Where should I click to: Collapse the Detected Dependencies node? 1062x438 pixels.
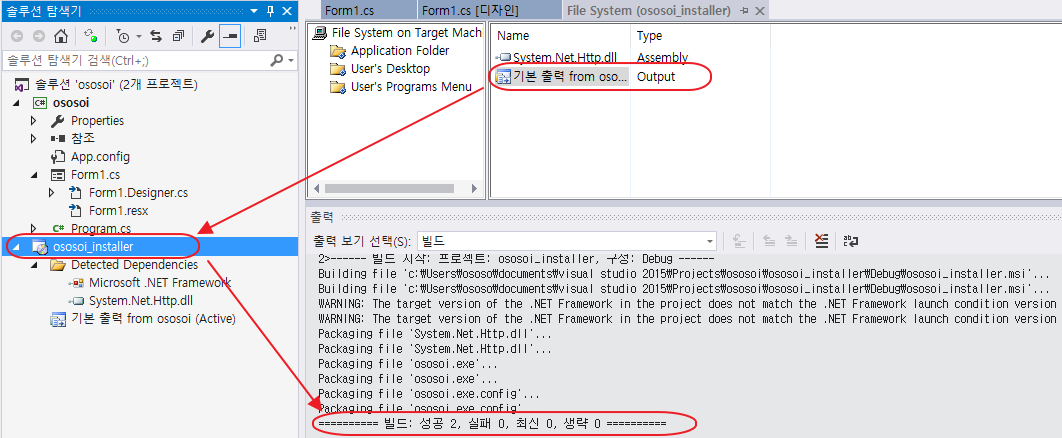tap(34, 265)
